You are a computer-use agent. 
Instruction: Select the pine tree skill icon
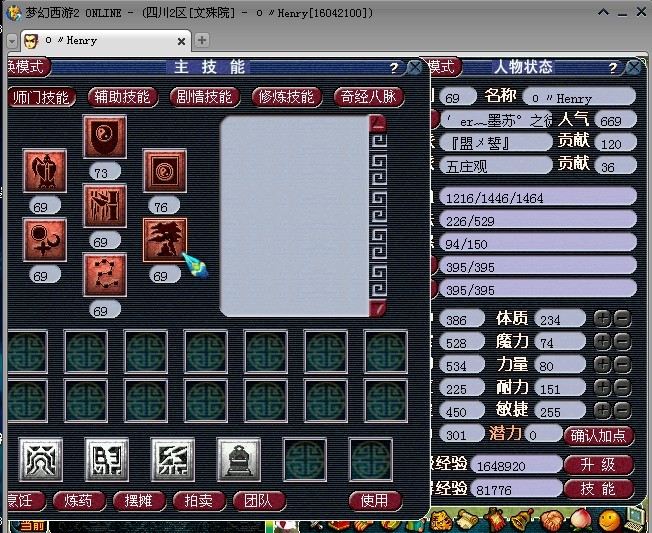point(165,240)
